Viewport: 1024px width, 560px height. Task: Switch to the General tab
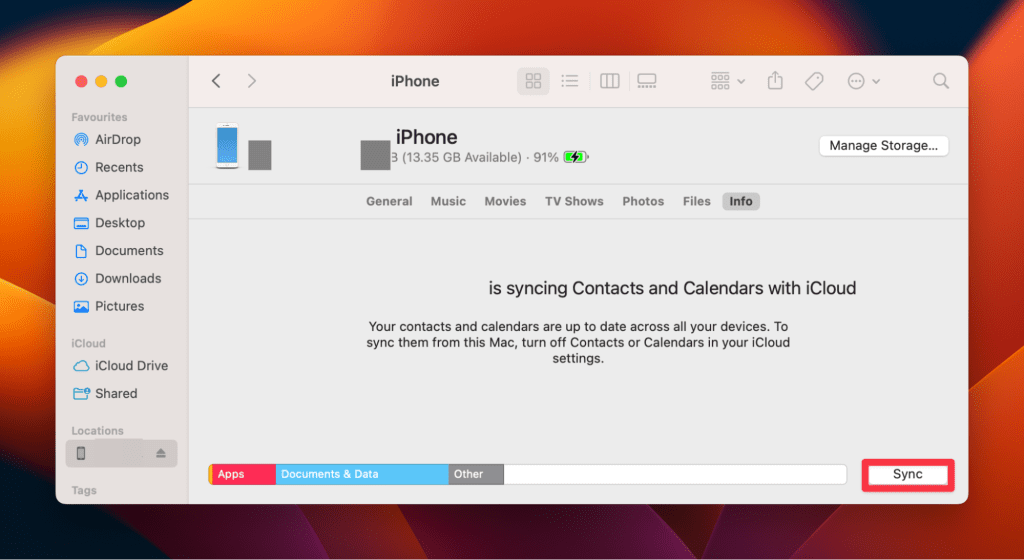(389, 201)
